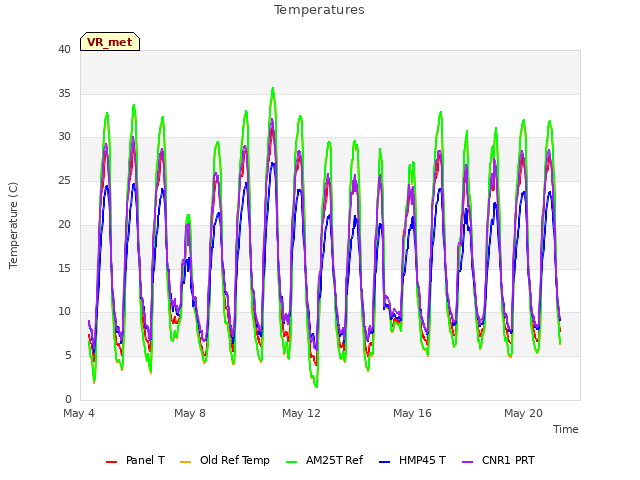Click the 10 y-axis tick label
640x480 pixels.
point(64,312)
